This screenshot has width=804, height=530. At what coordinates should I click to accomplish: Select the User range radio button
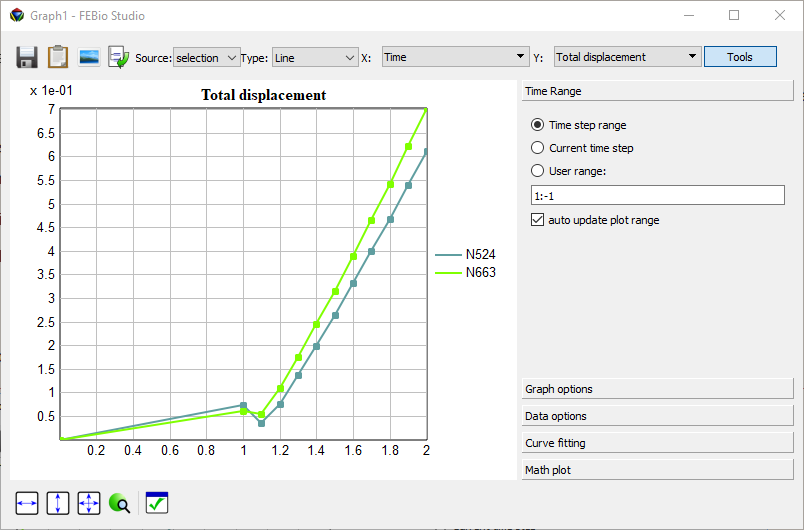click(537, 171)
